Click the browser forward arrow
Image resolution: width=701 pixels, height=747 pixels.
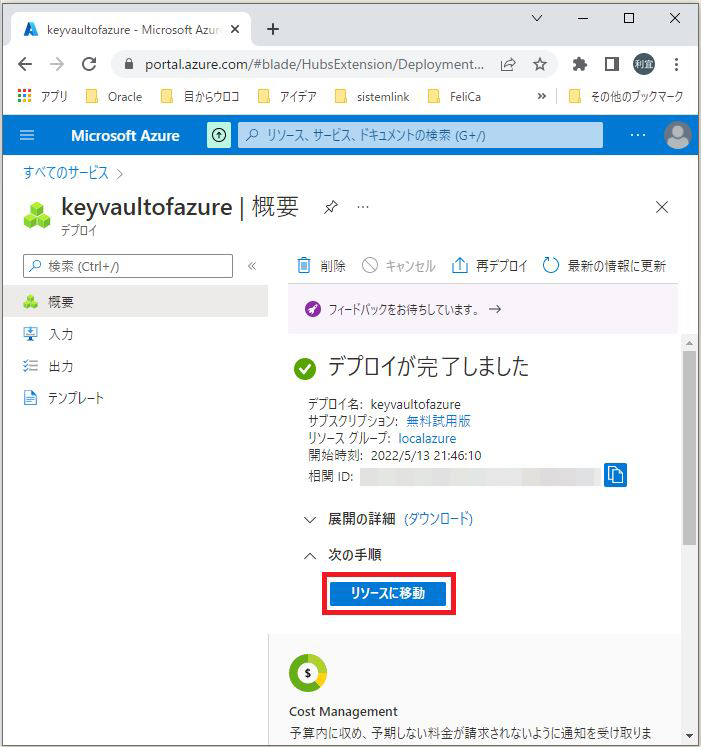pos(57,64)
